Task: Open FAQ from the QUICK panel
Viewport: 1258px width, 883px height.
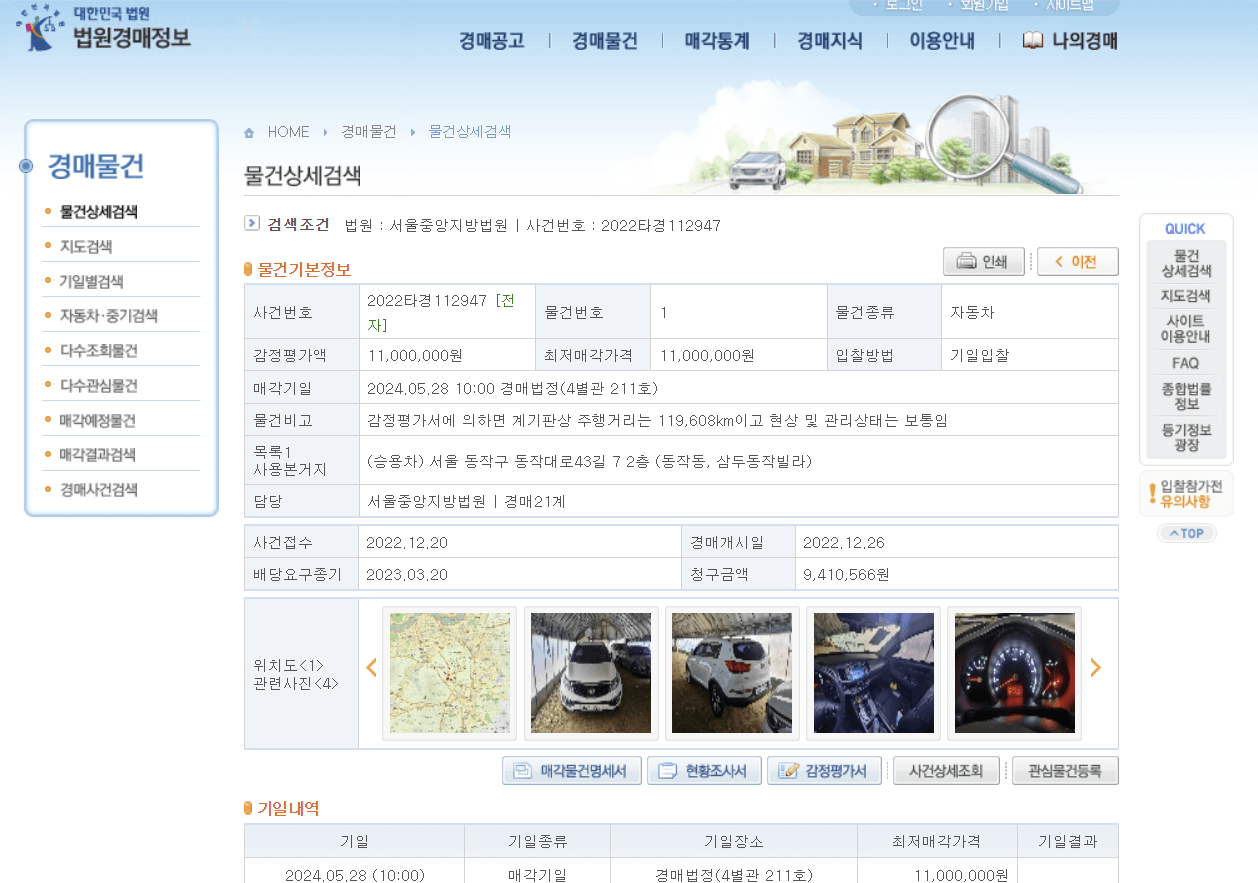Action: (1185, 363)
